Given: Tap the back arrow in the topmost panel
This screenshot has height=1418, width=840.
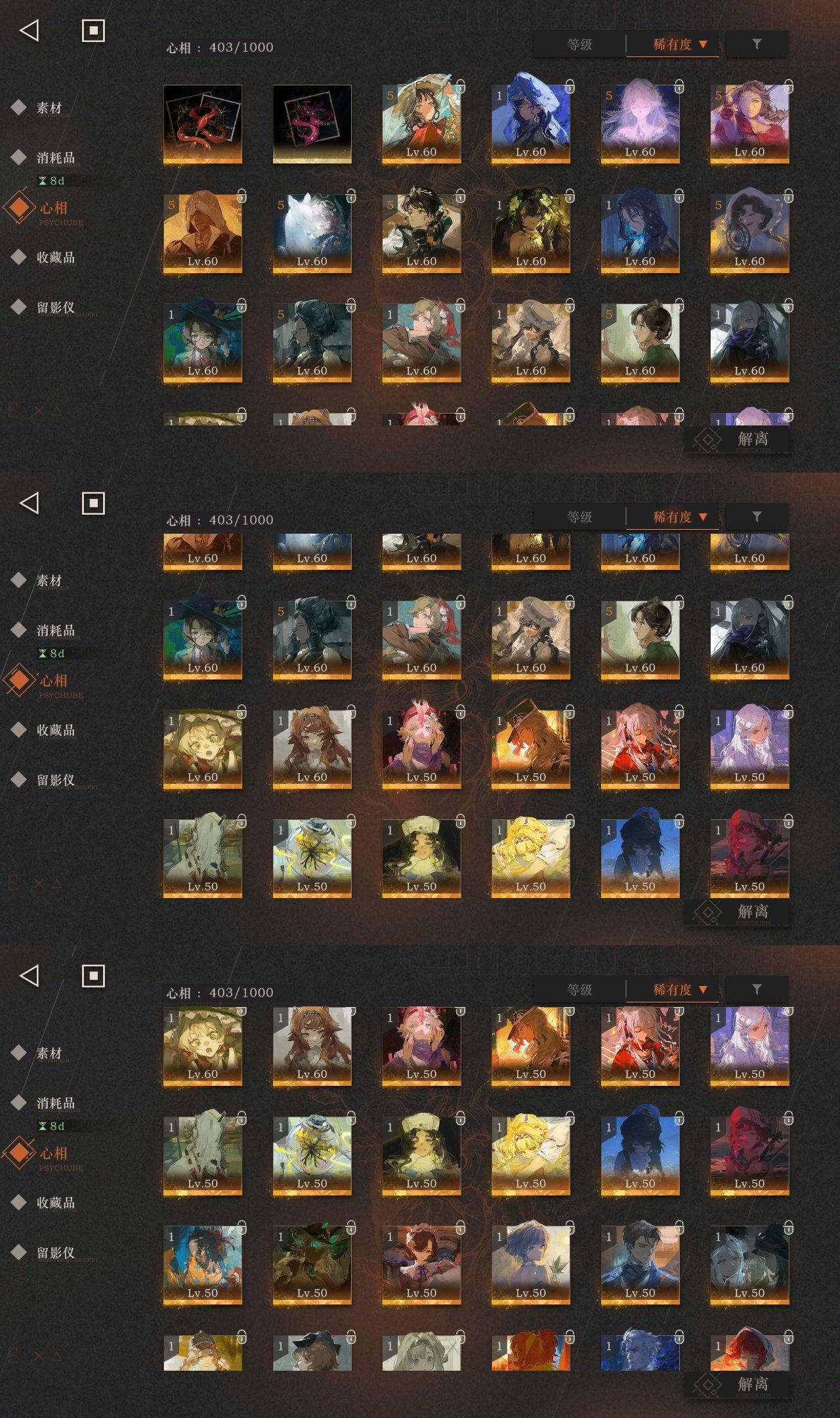Looking at the screenshot, I should pos(30,30).
